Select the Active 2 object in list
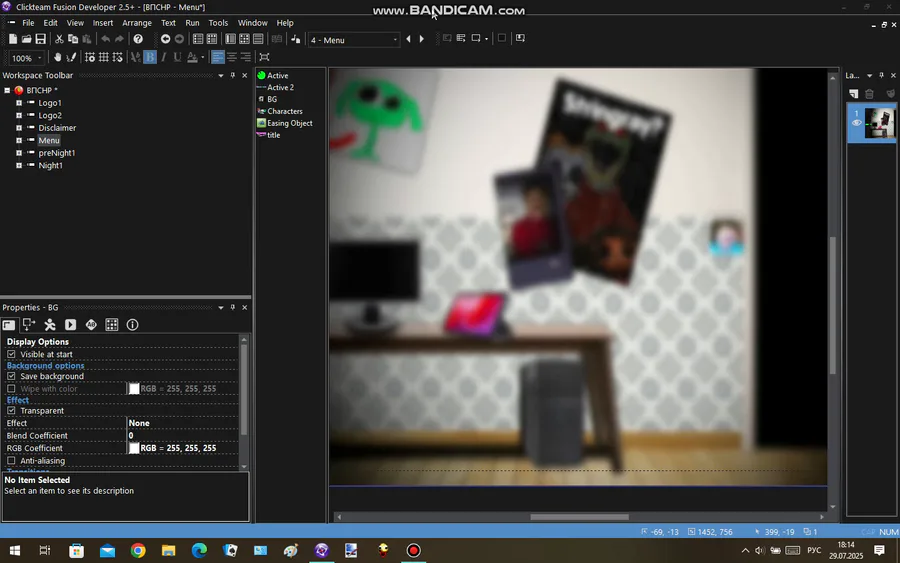 (x=276, y=88)
